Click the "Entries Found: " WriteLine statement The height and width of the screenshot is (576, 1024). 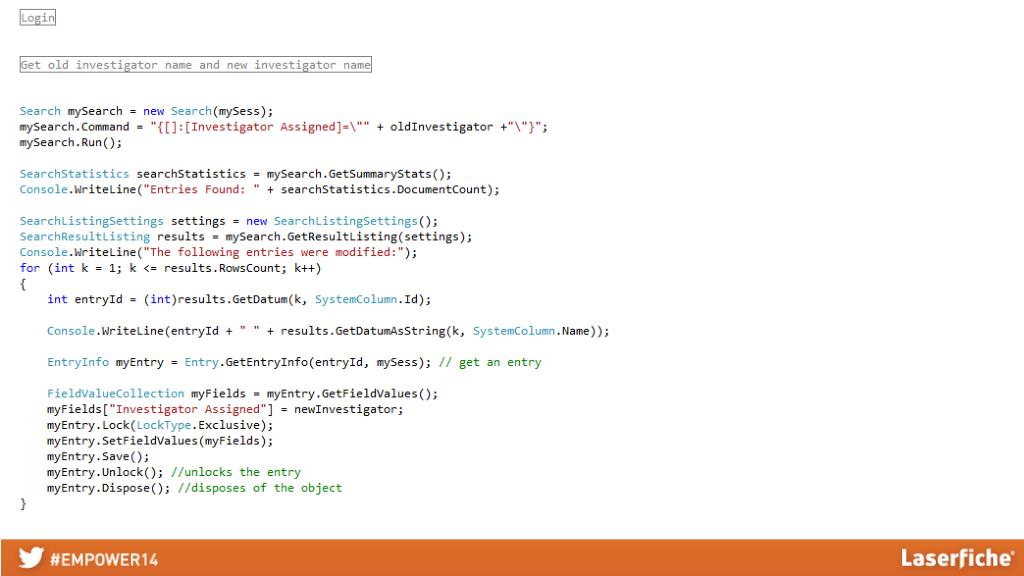(259, 189)
